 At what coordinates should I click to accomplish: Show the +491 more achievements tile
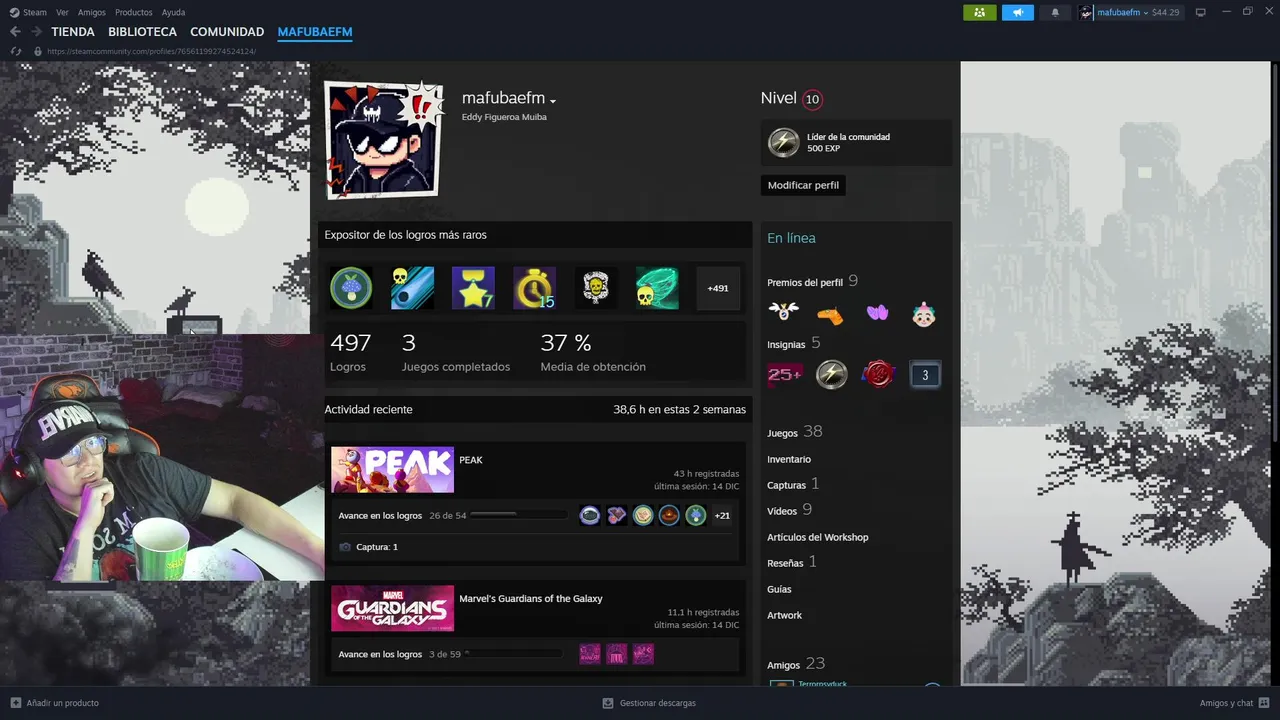pyautogui.click(x=718, y=288)
